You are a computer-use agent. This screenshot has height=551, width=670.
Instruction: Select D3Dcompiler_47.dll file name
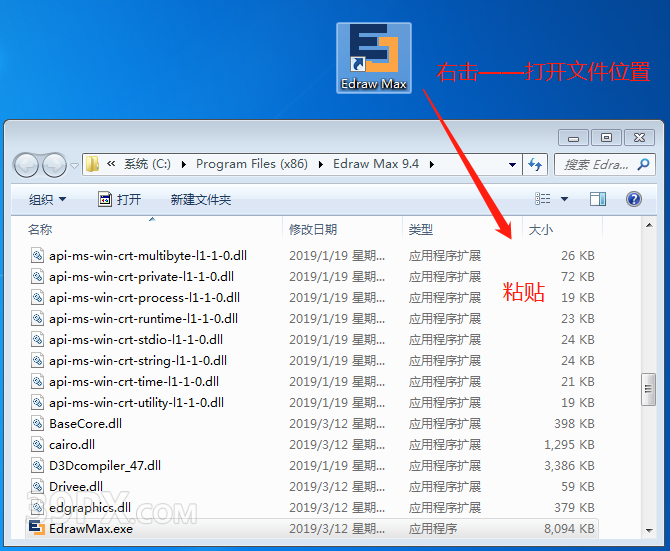point(105,466)
